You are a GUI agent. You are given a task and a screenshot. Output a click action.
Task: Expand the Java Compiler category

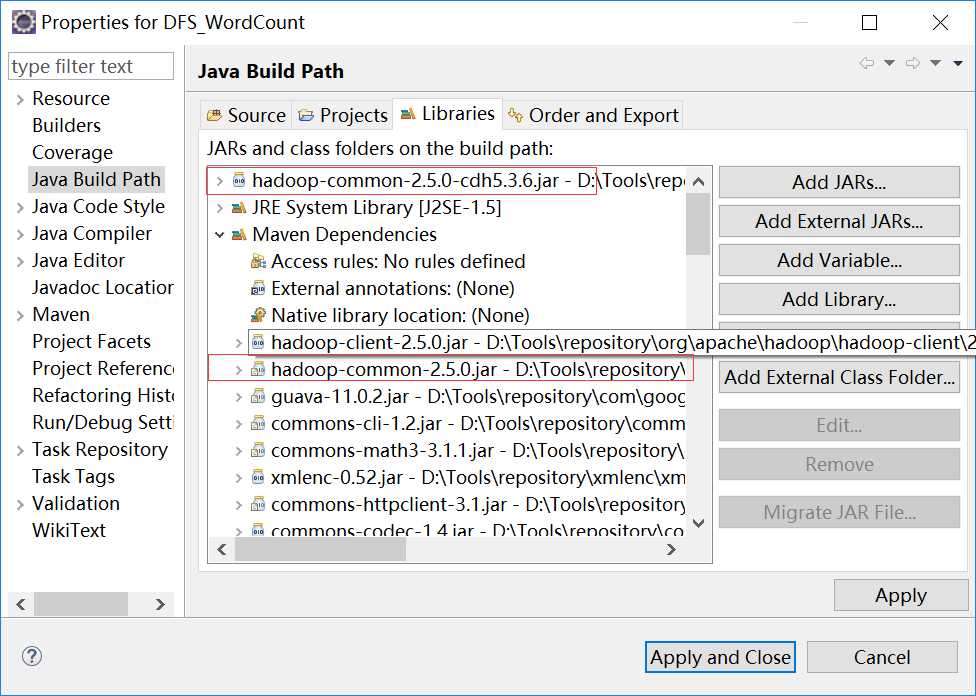20,234
